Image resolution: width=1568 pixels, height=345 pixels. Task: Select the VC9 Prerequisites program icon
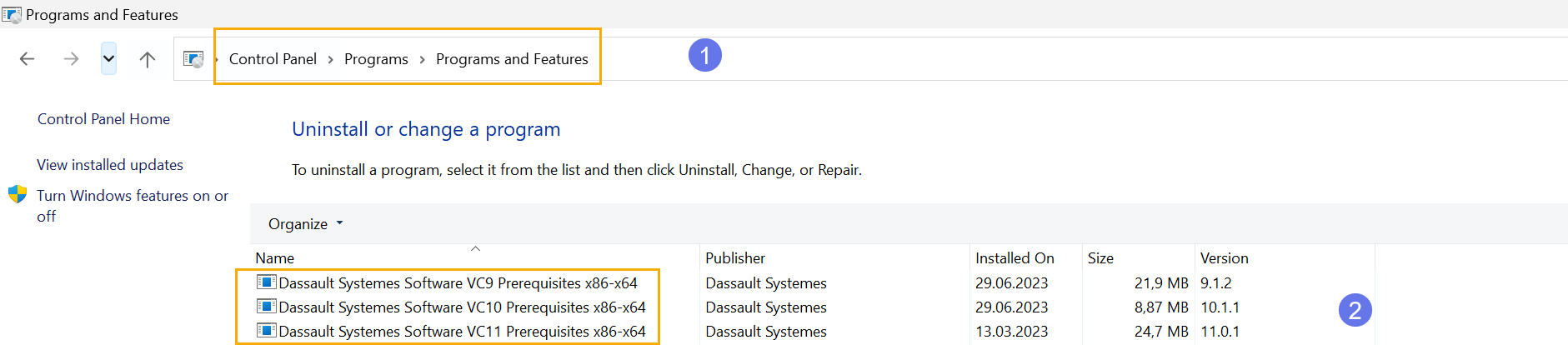pyautogui.click(x=267, y=282)
